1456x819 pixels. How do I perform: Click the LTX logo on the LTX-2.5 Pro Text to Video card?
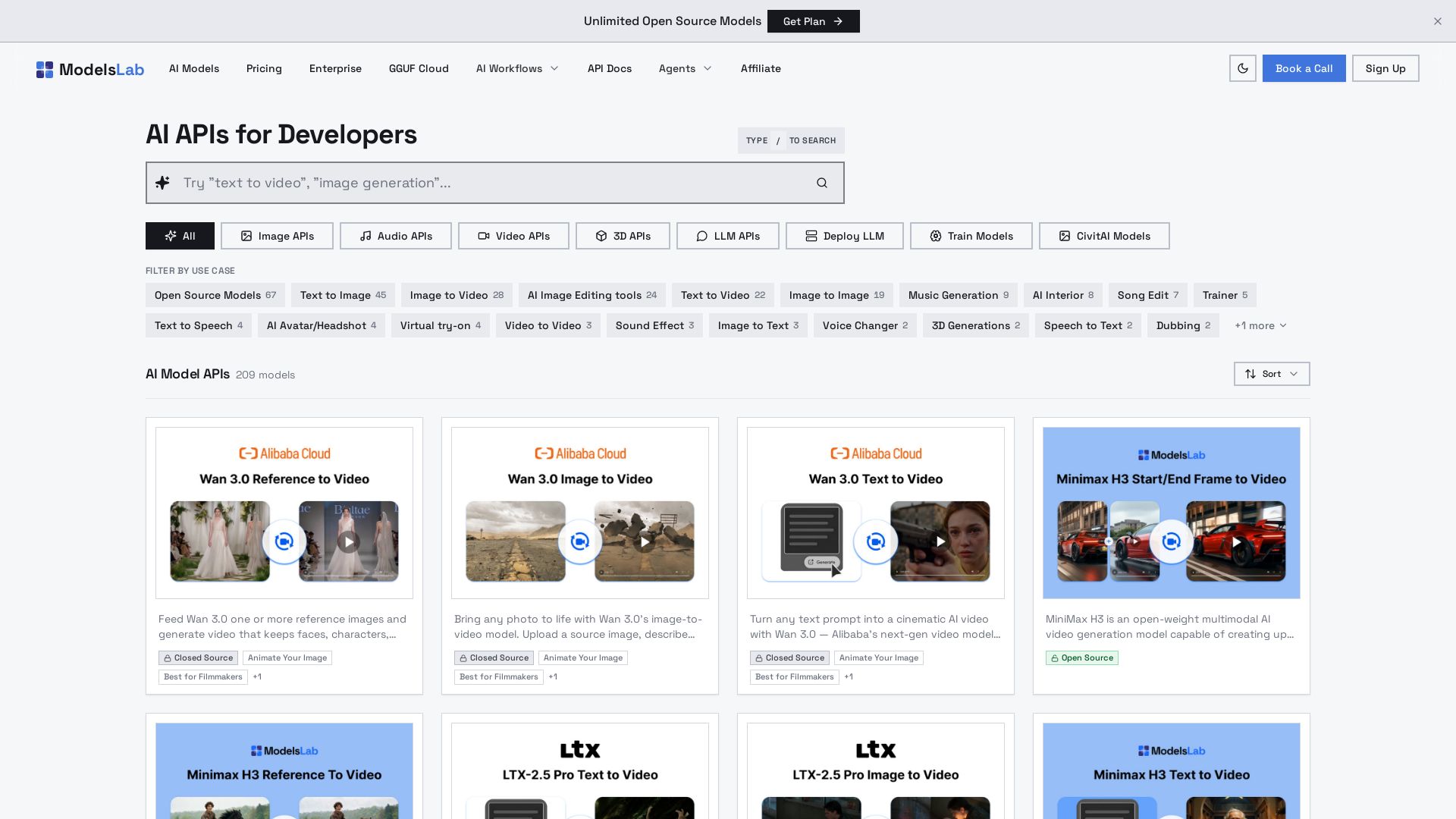pyautogui.click(x=580, y=750)
